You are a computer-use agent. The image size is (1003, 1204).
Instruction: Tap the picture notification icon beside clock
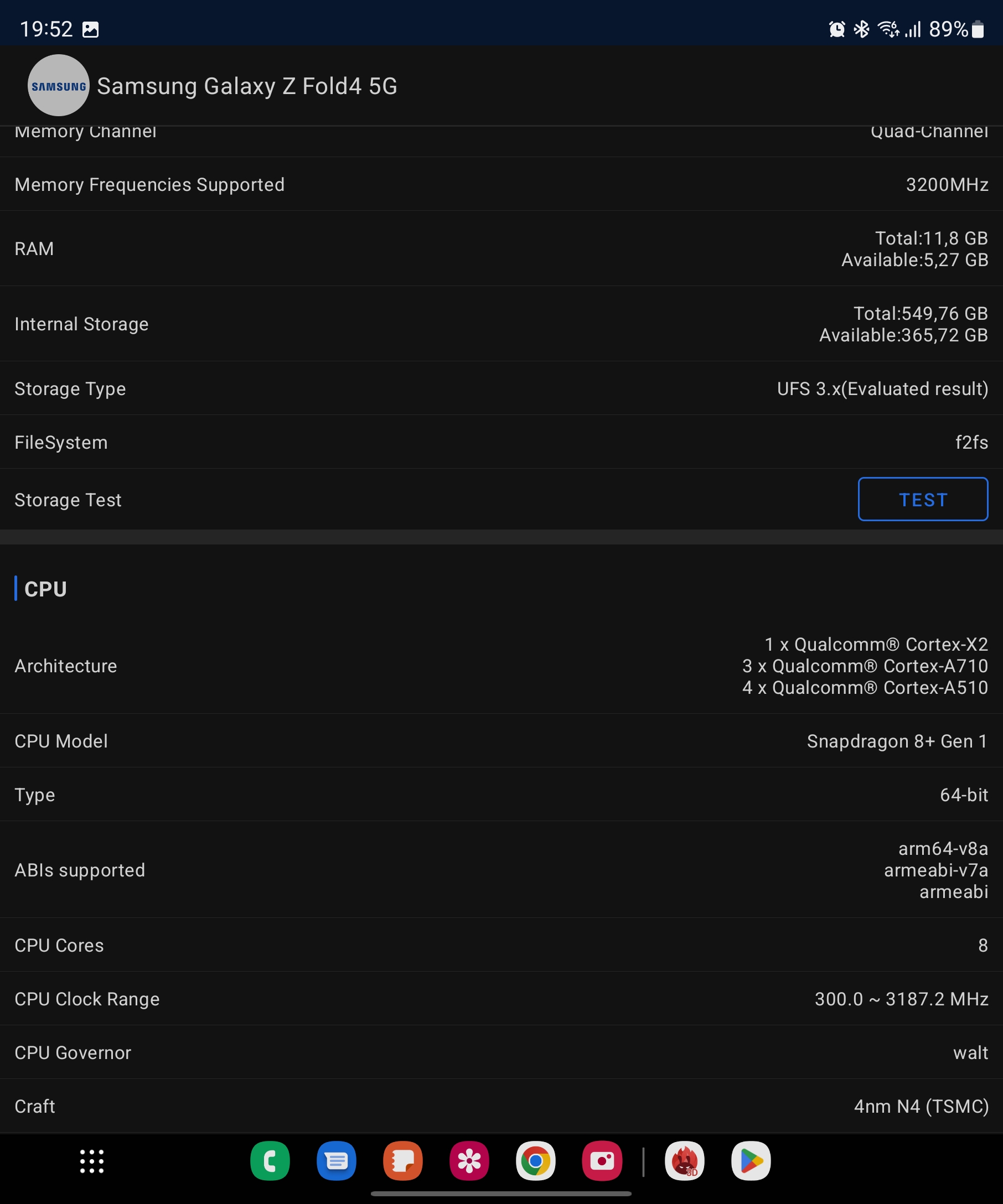pos(91,30)
